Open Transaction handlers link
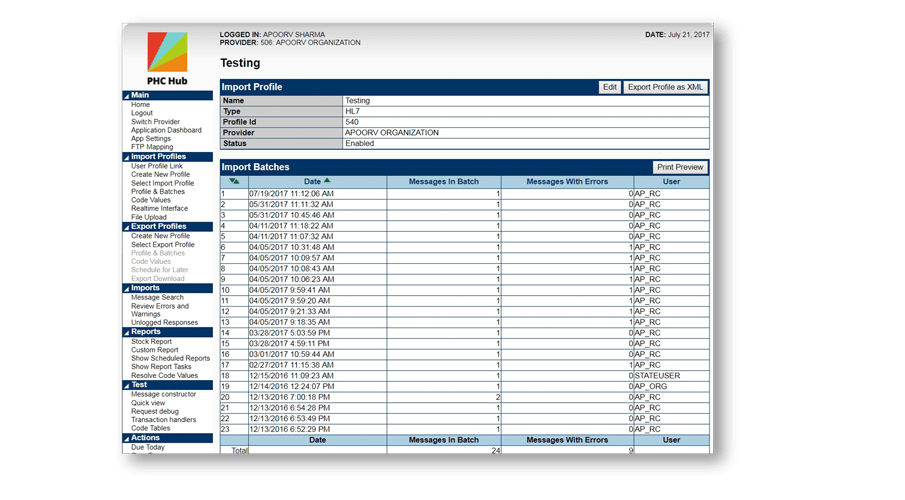 [x=163, y=420]
